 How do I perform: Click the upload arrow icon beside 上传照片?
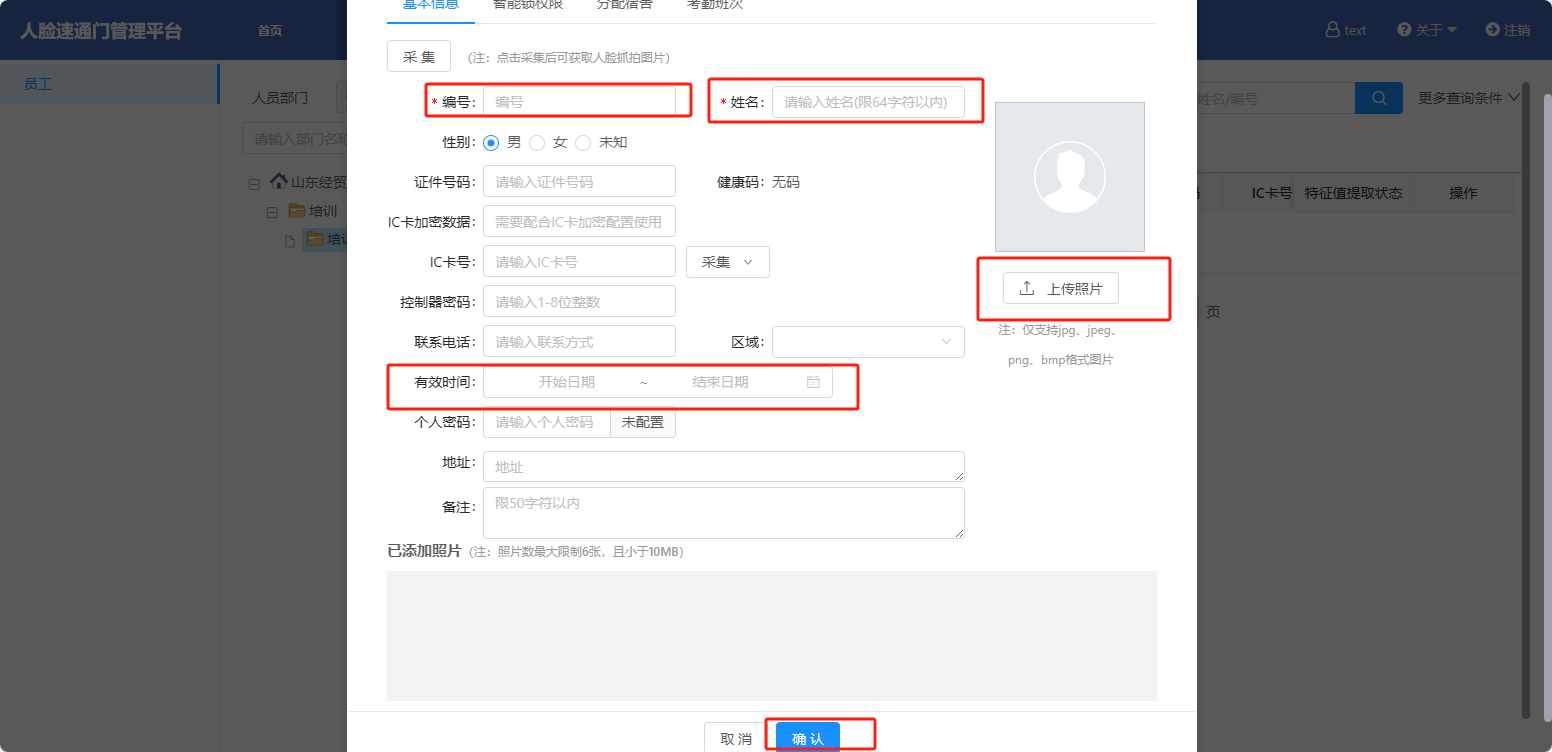pyautogui.click(x=1026, y=289)
